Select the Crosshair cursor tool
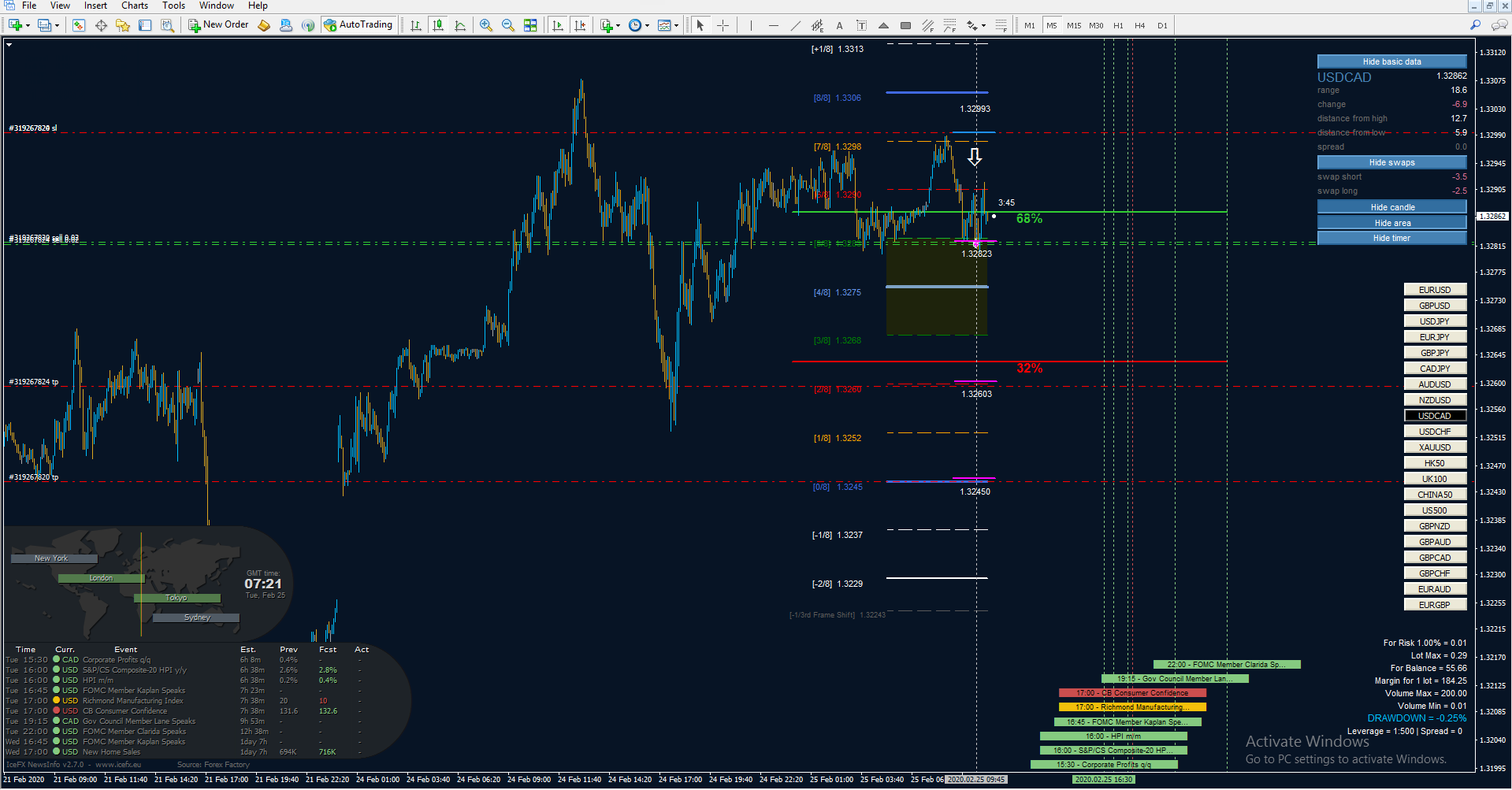This screenshot has width=1512, height=790. point(723,25)
